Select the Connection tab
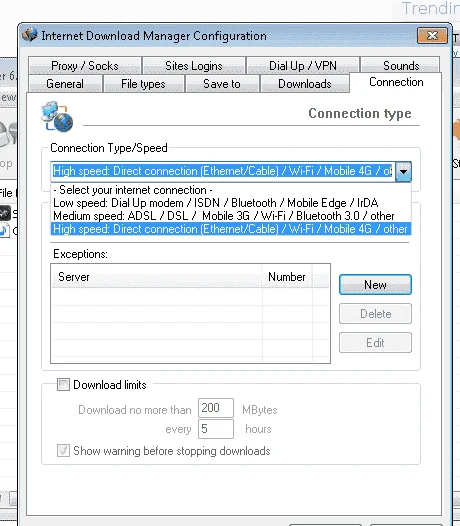This screenshot has height=526, width=460. pos(396,82)
